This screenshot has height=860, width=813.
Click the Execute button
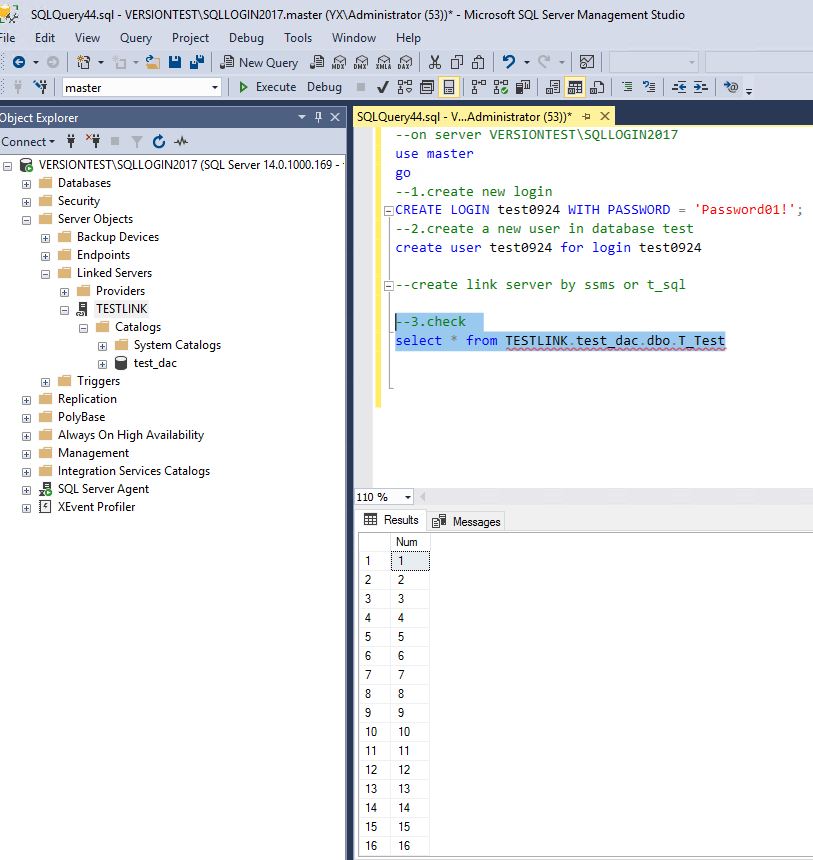click(266, 87)
